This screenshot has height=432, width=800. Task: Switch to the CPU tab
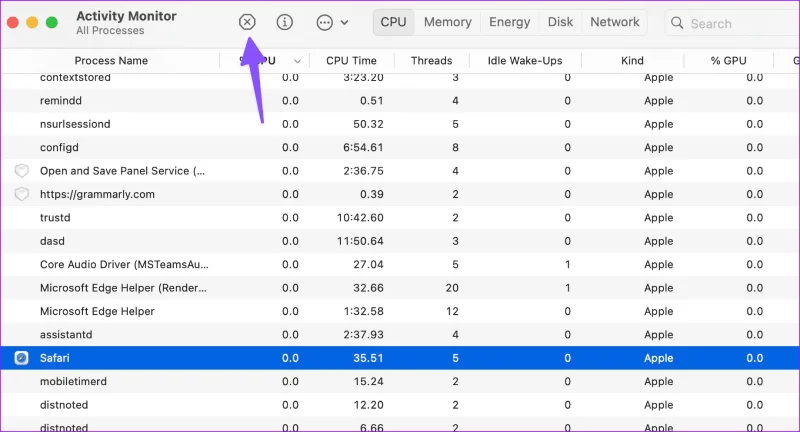point(393,22)
